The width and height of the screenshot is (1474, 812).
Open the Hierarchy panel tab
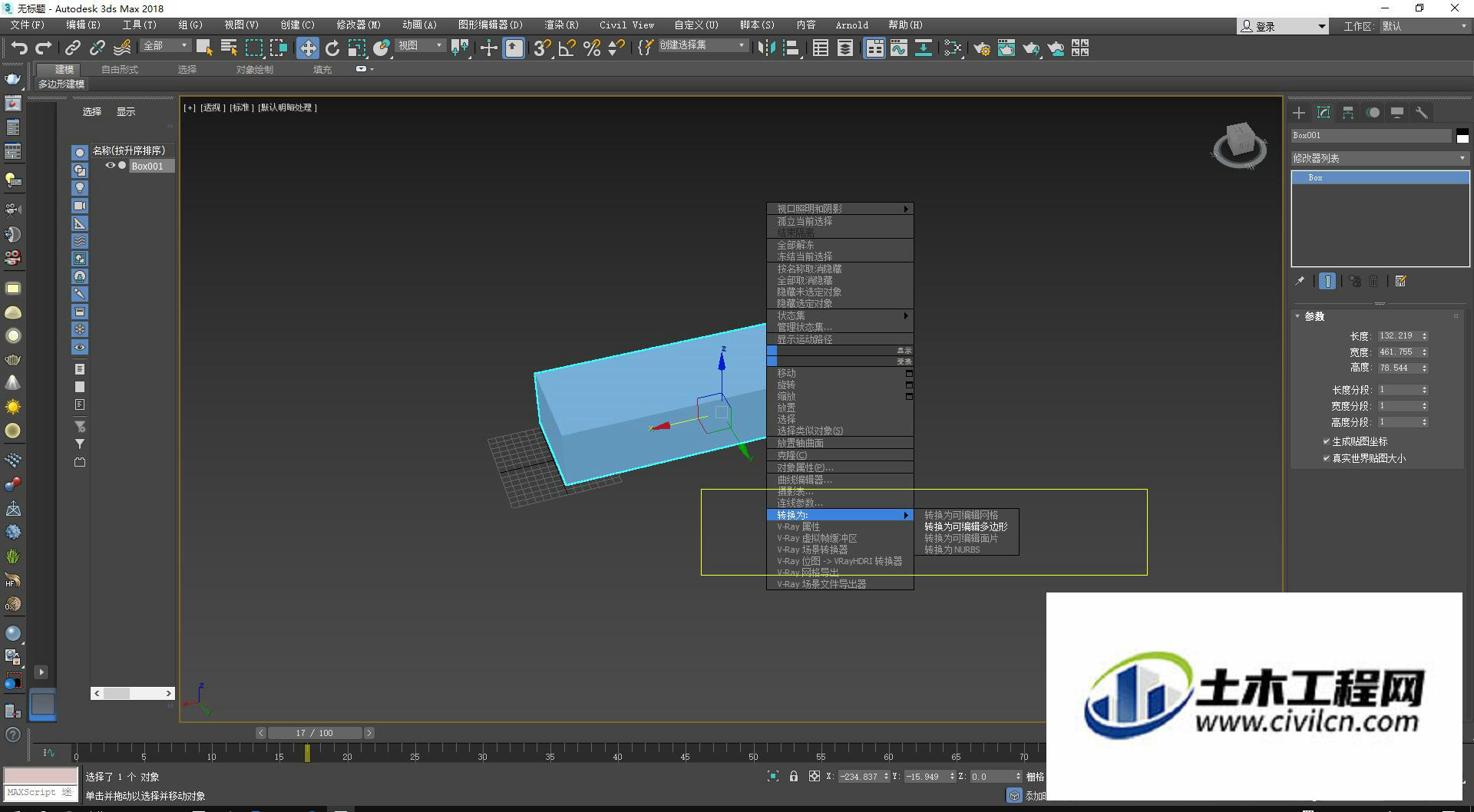1348,113
